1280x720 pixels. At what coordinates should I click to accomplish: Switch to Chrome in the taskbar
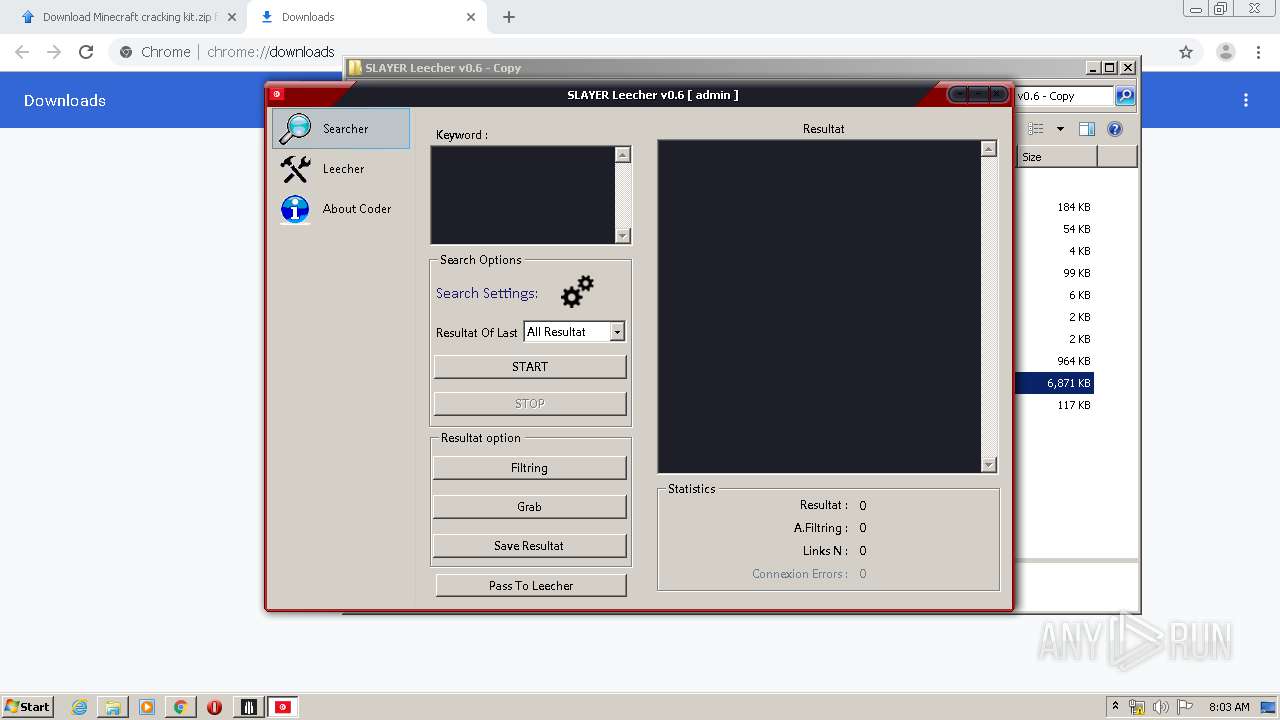[181, 707]
